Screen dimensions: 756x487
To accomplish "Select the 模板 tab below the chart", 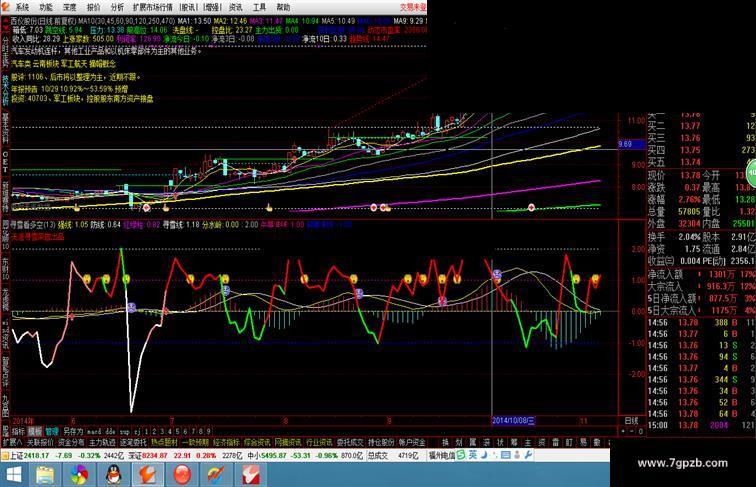I will [x=35, y=431].
